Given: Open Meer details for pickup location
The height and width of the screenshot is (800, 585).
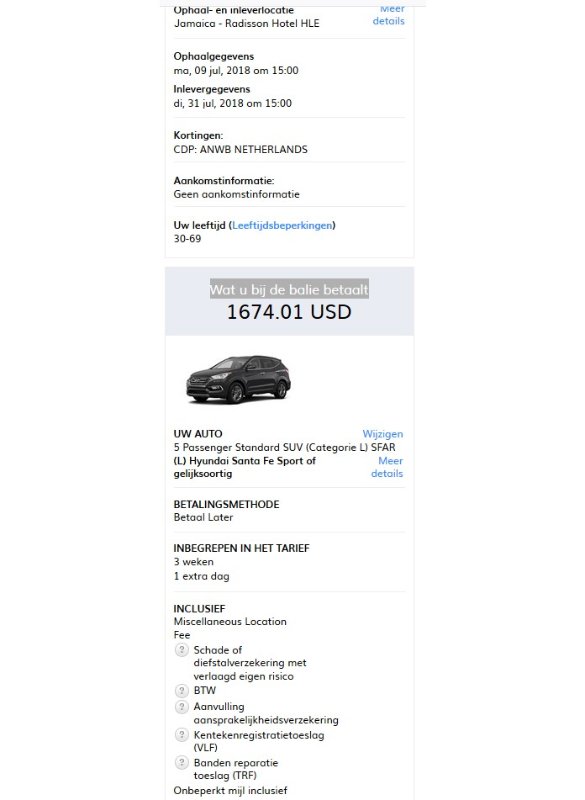Looking at the screenshot, I should [x=389, y=15].
